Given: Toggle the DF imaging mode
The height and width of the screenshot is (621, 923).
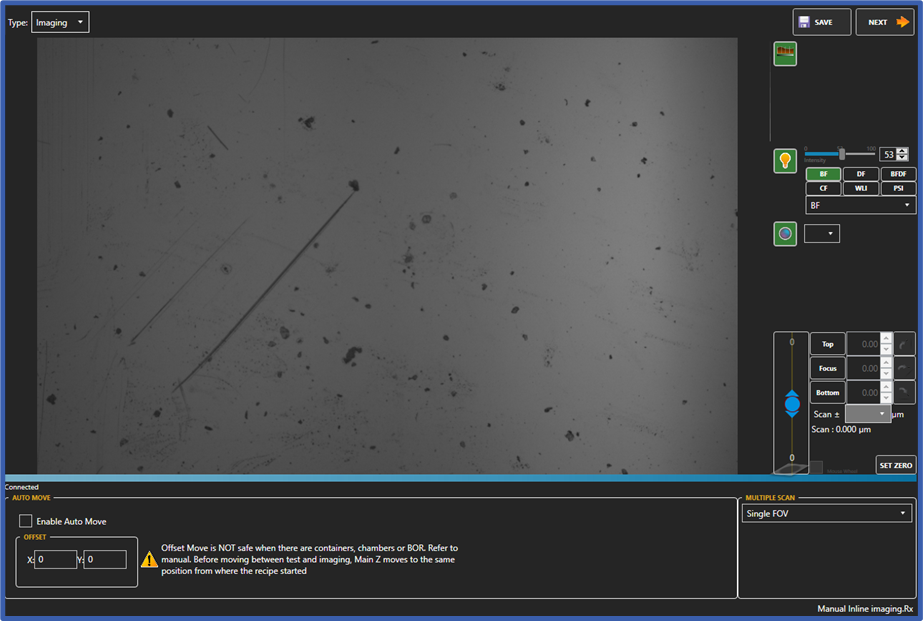Looking at the screenshot, I should click(x=861, y=174).
